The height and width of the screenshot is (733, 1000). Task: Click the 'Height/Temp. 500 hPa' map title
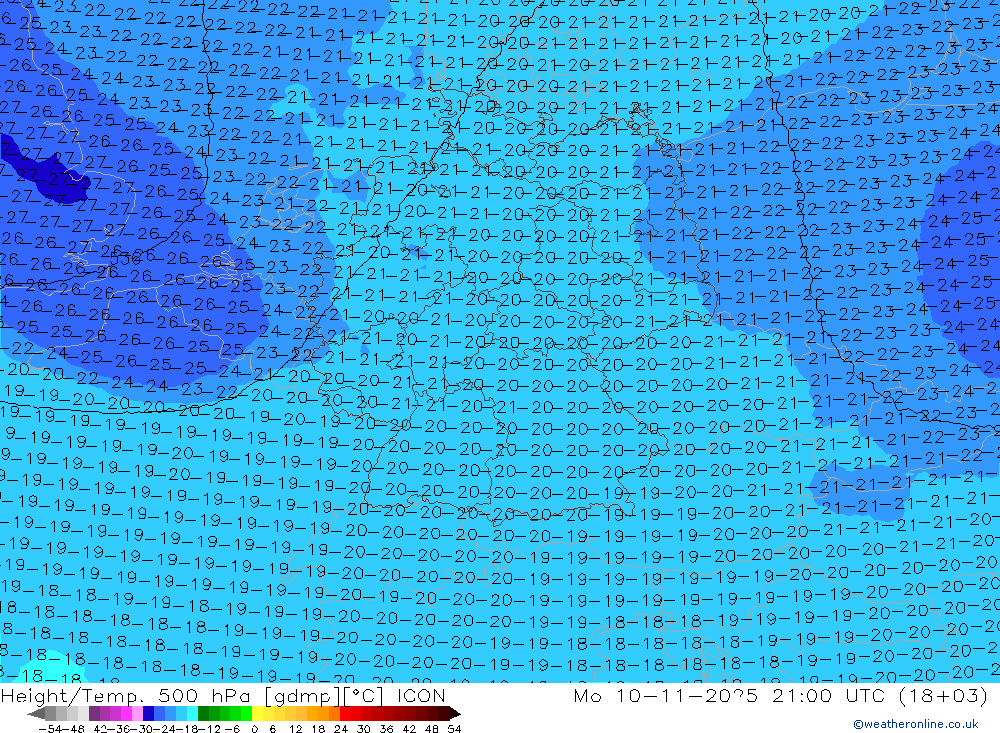pyautogui.click(x=127, y=695)
